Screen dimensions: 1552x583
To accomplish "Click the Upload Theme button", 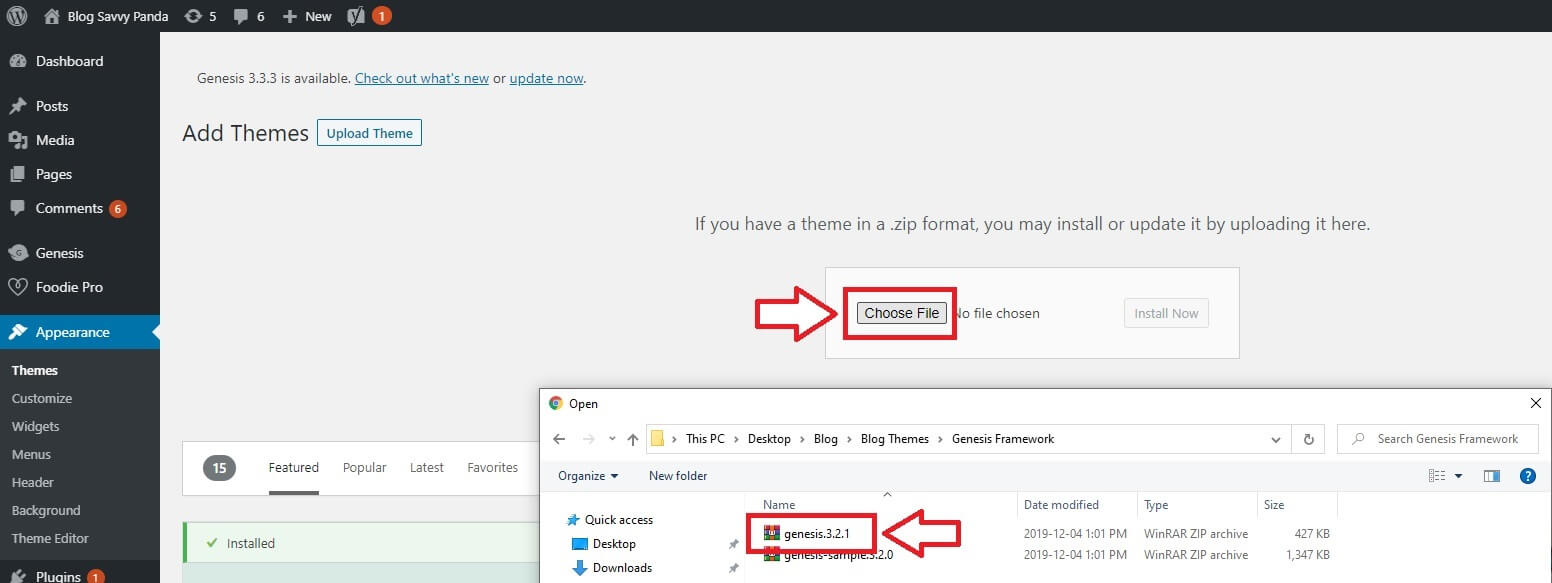I will pos(369,133).
